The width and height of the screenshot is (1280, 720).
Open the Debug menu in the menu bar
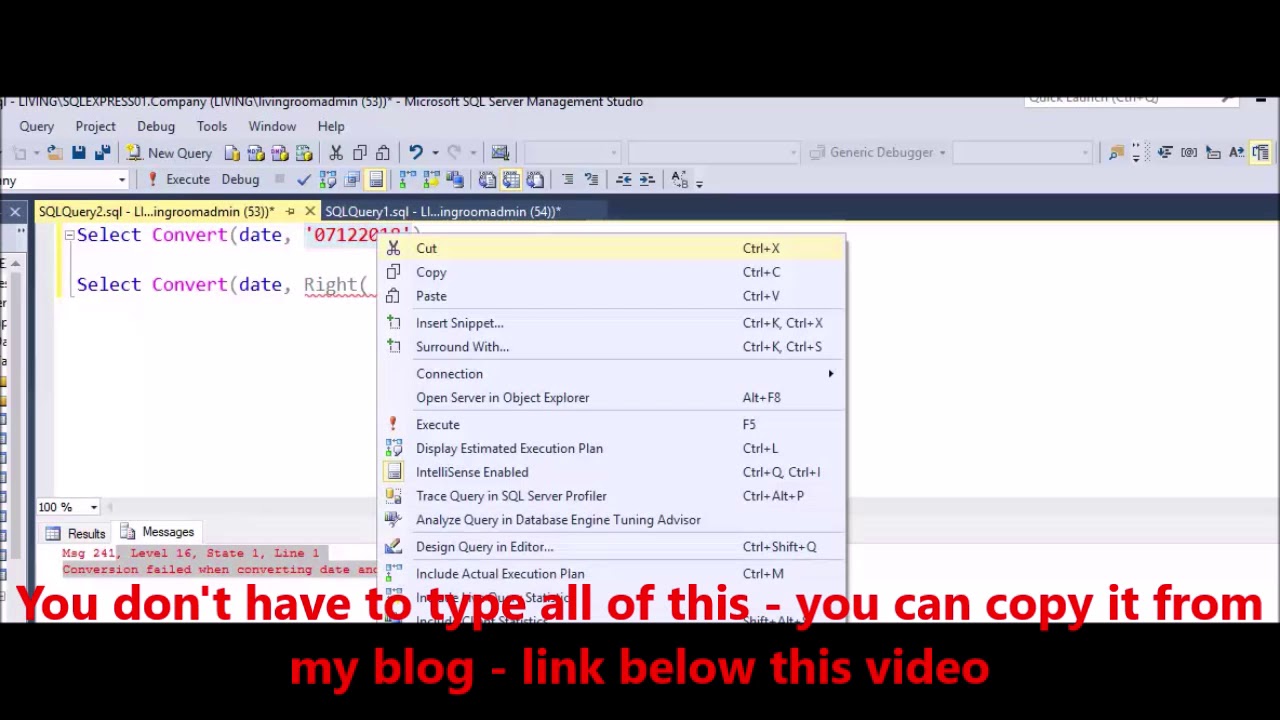[156, 127]
